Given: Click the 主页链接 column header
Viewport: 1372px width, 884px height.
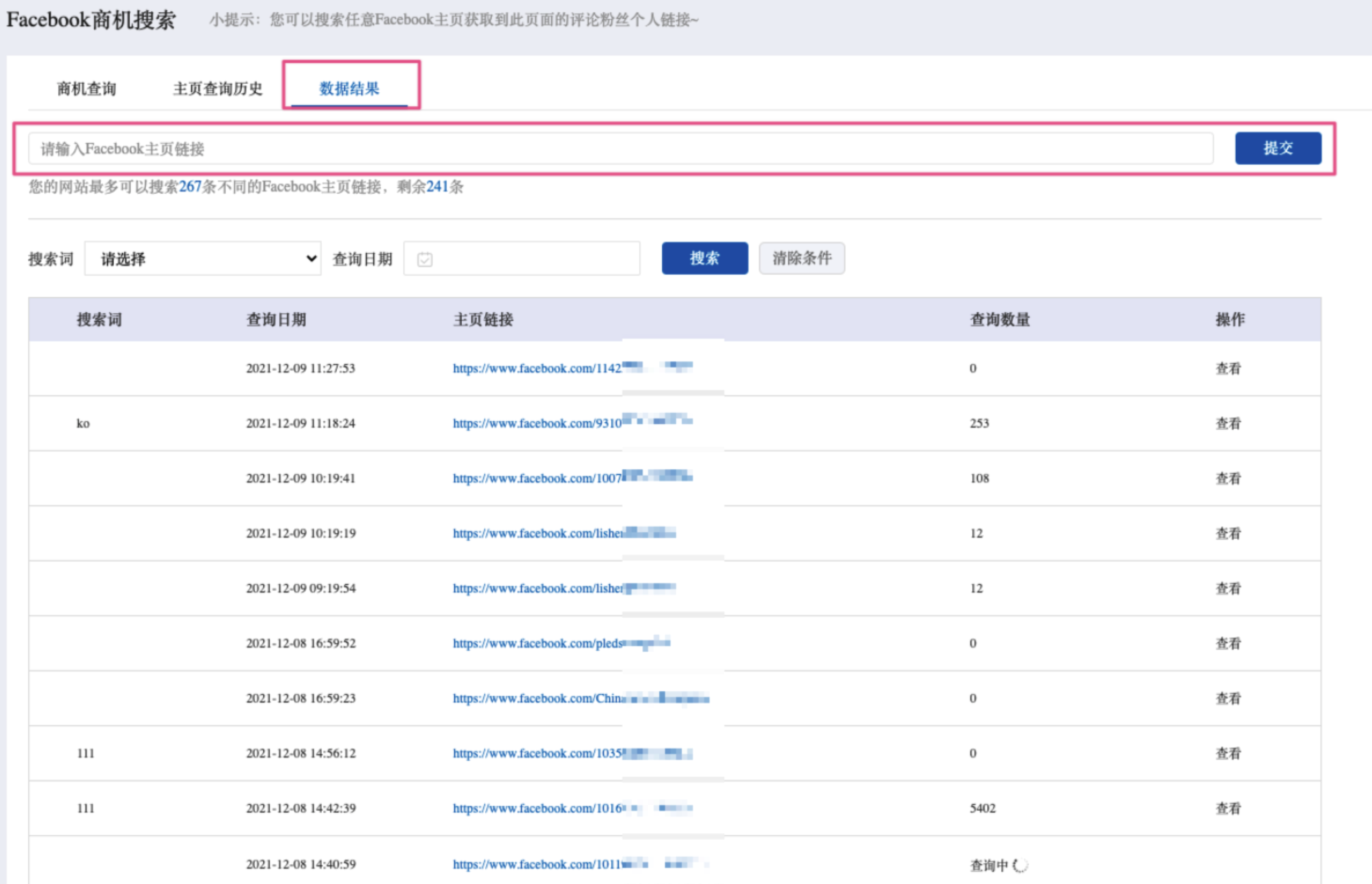Looking at the screenshot, I should pos(483,320).
